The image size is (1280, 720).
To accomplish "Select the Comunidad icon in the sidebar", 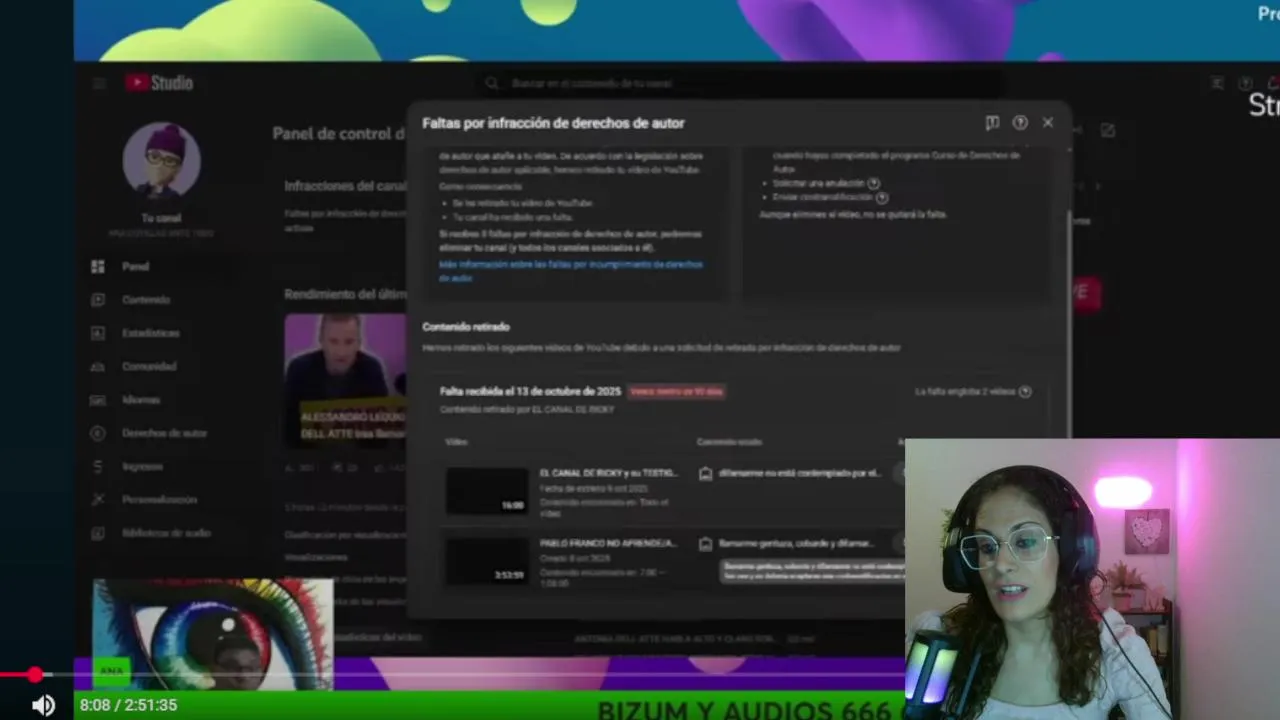I will pos(98,366).
